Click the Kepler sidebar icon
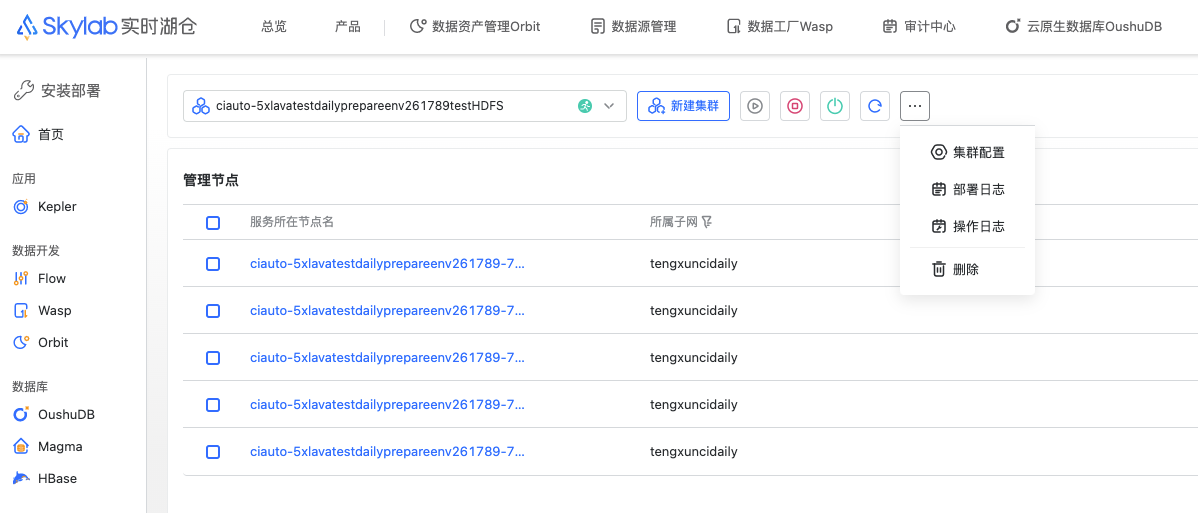Screen dimensions: 1198x513 click(21, 206)
